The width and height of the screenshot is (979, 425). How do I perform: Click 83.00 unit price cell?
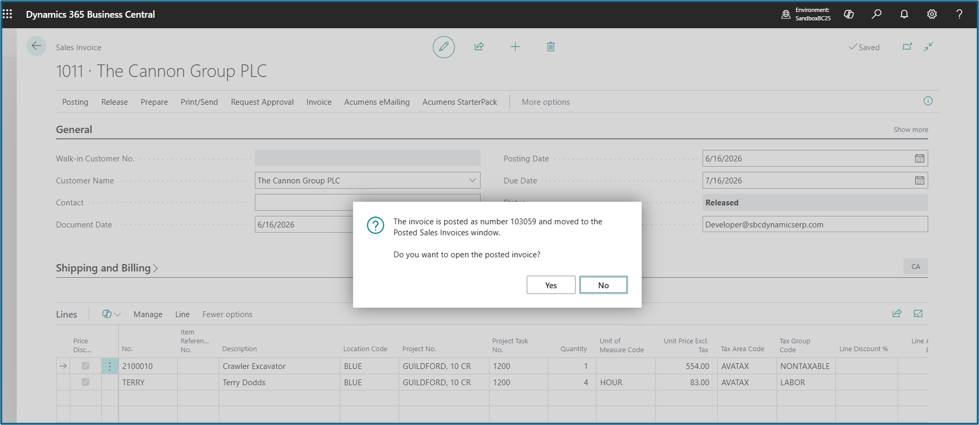pyautogui.click(x=684, y=382)
